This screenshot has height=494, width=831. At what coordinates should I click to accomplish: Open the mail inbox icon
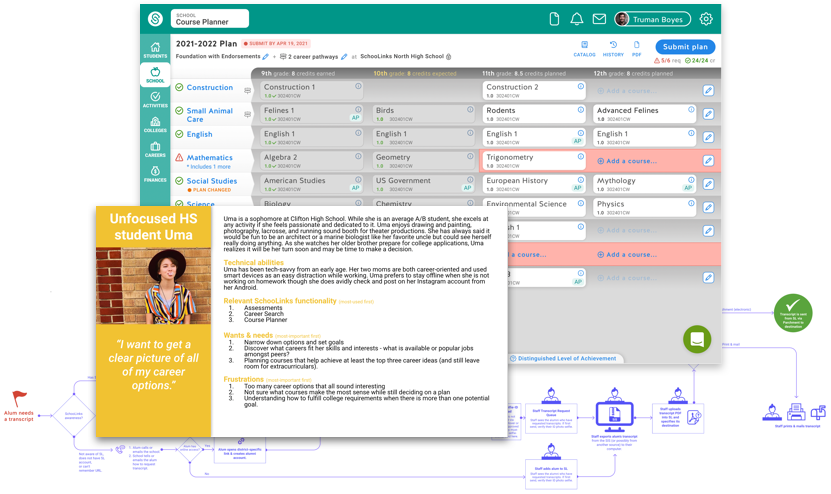(599, 19)
